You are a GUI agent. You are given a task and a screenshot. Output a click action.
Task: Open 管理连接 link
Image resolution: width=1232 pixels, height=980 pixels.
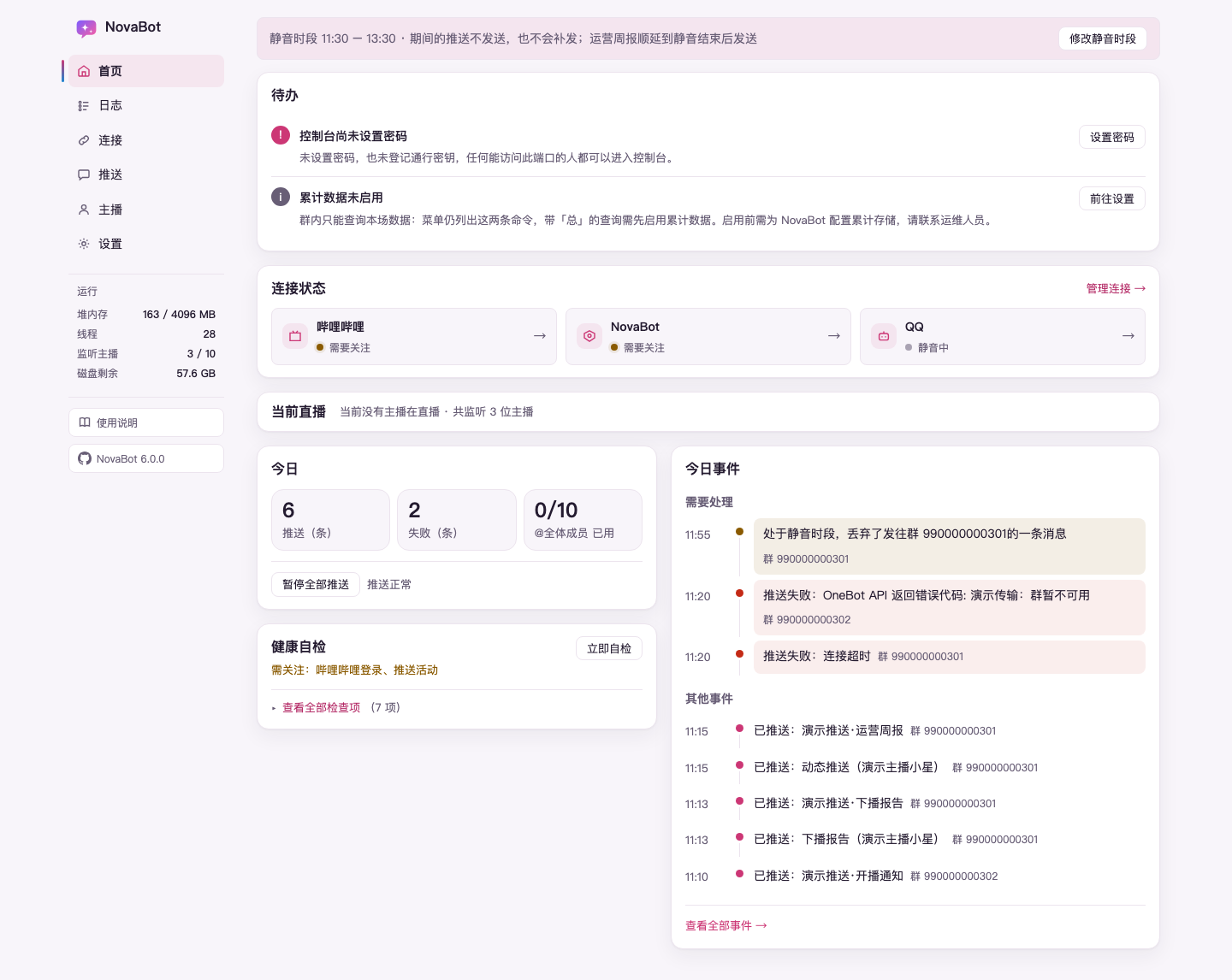1116,288
